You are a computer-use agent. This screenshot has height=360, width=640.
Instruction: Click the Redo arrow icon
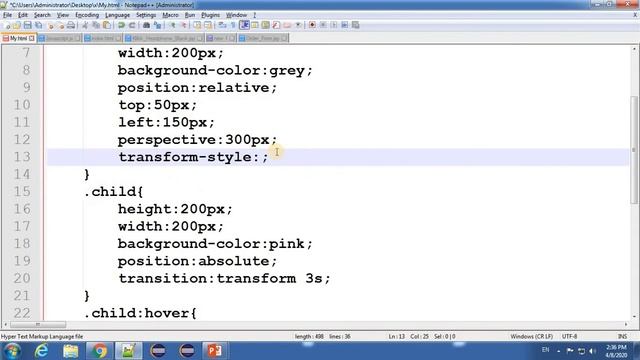point(132,25)
